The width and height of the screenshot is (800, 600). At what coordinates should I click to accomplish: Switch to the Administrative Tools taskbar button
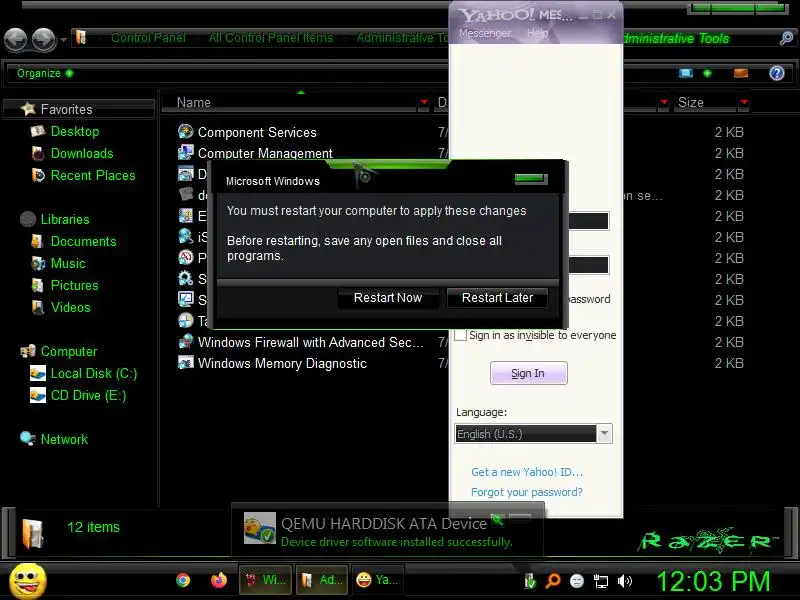pyautogui.click(x=322, y=580)
